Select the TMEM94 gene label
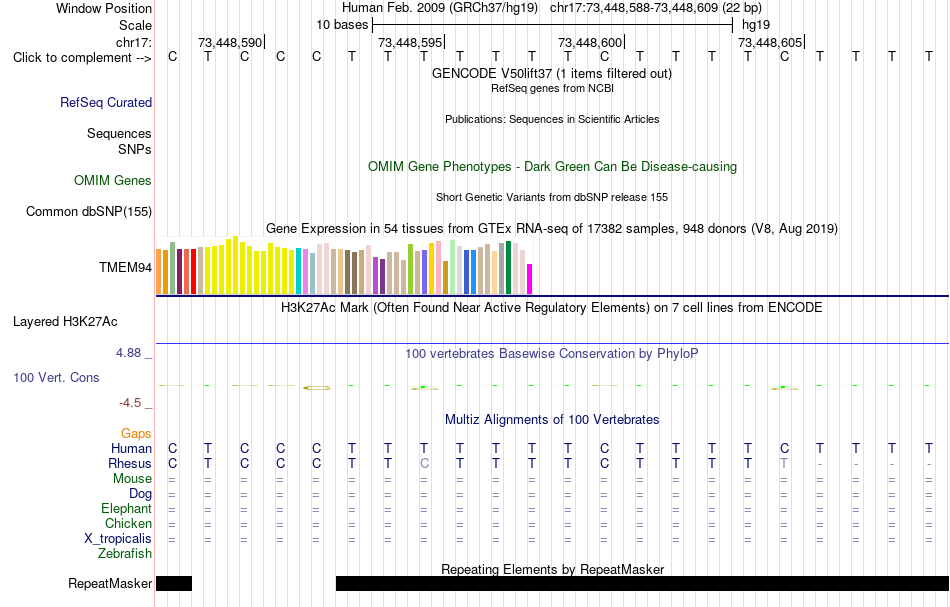This screenshot has height=607, width=950. pyautogui.click(x=125, y=267)
